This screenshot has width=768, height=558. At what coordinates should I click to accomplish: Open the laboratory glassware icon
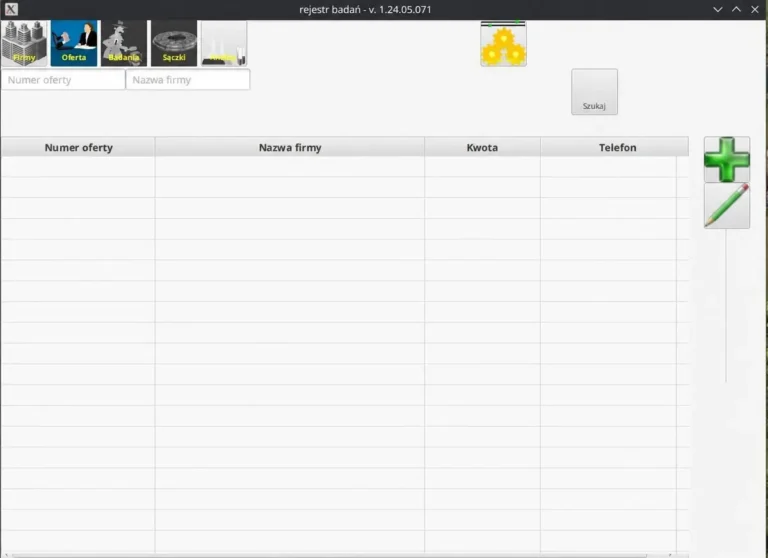pos(224,43)
